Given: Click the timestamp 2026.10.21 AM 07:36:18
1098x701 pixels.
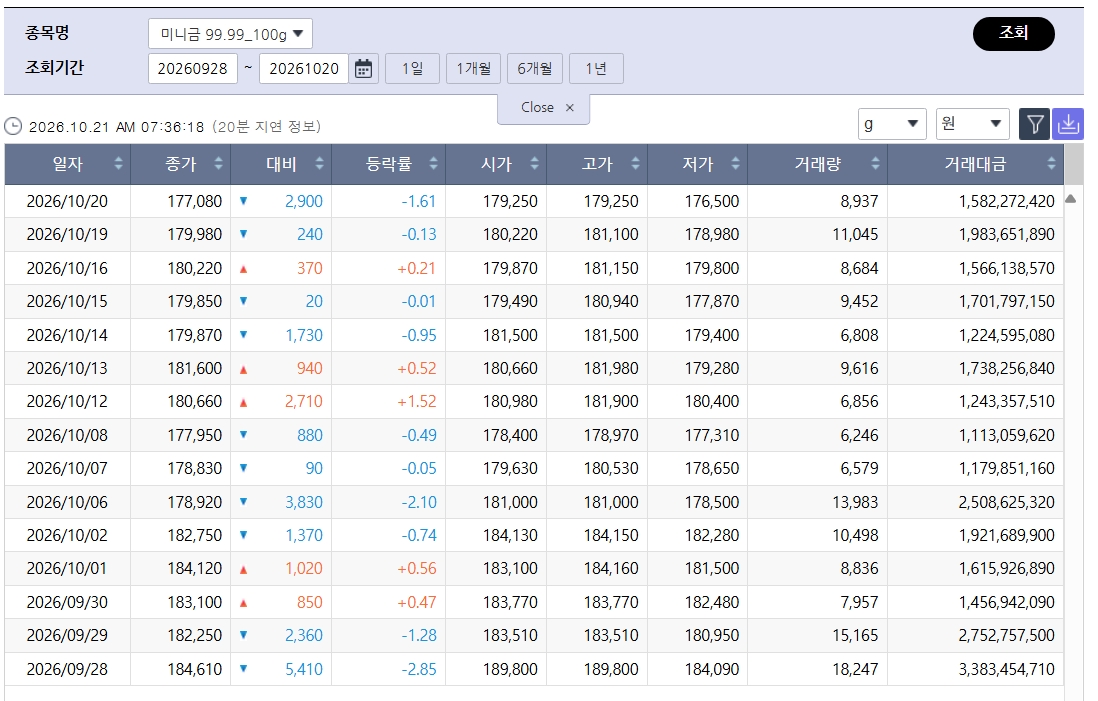Looking at the screenshot, I should [116, 127].
